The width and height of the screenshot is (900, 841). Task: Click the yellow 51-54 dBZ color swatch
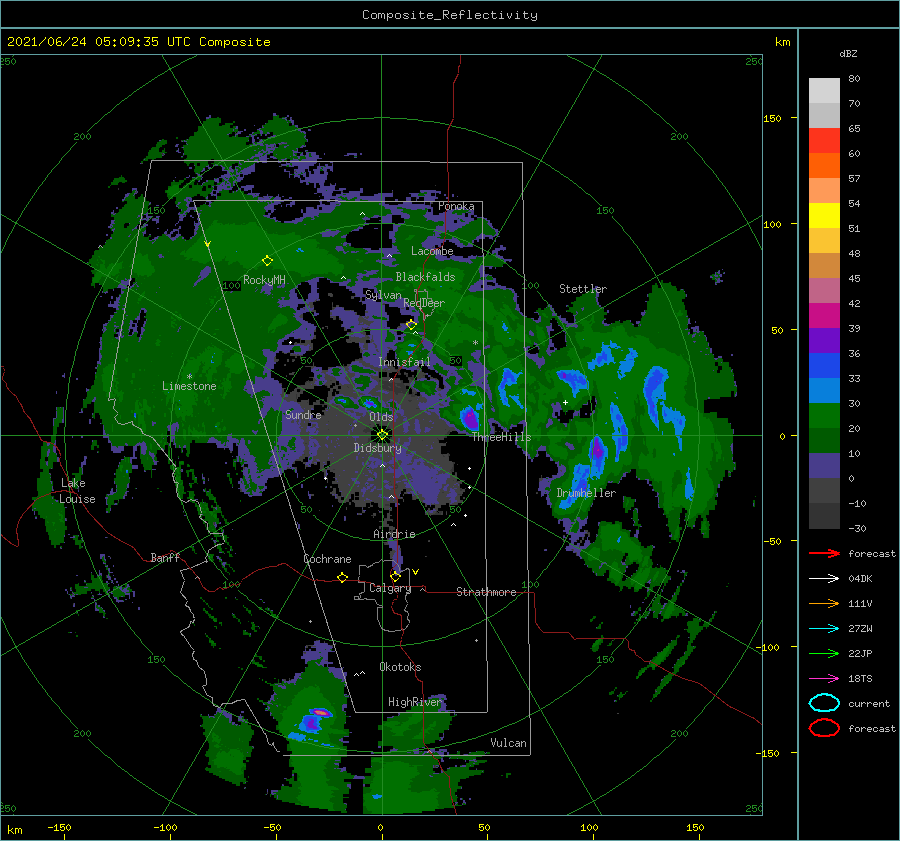(824, 216)
